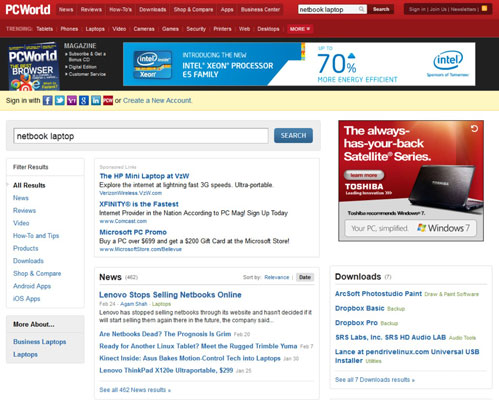Sign in with the Facebook icon

coord(48,100)
